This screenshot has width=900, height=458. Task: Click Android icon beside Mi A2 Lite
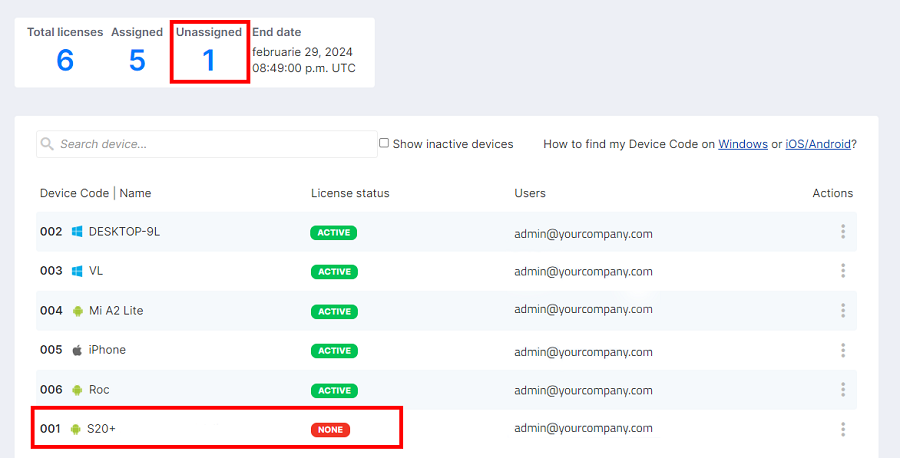[x=77, y=311]
